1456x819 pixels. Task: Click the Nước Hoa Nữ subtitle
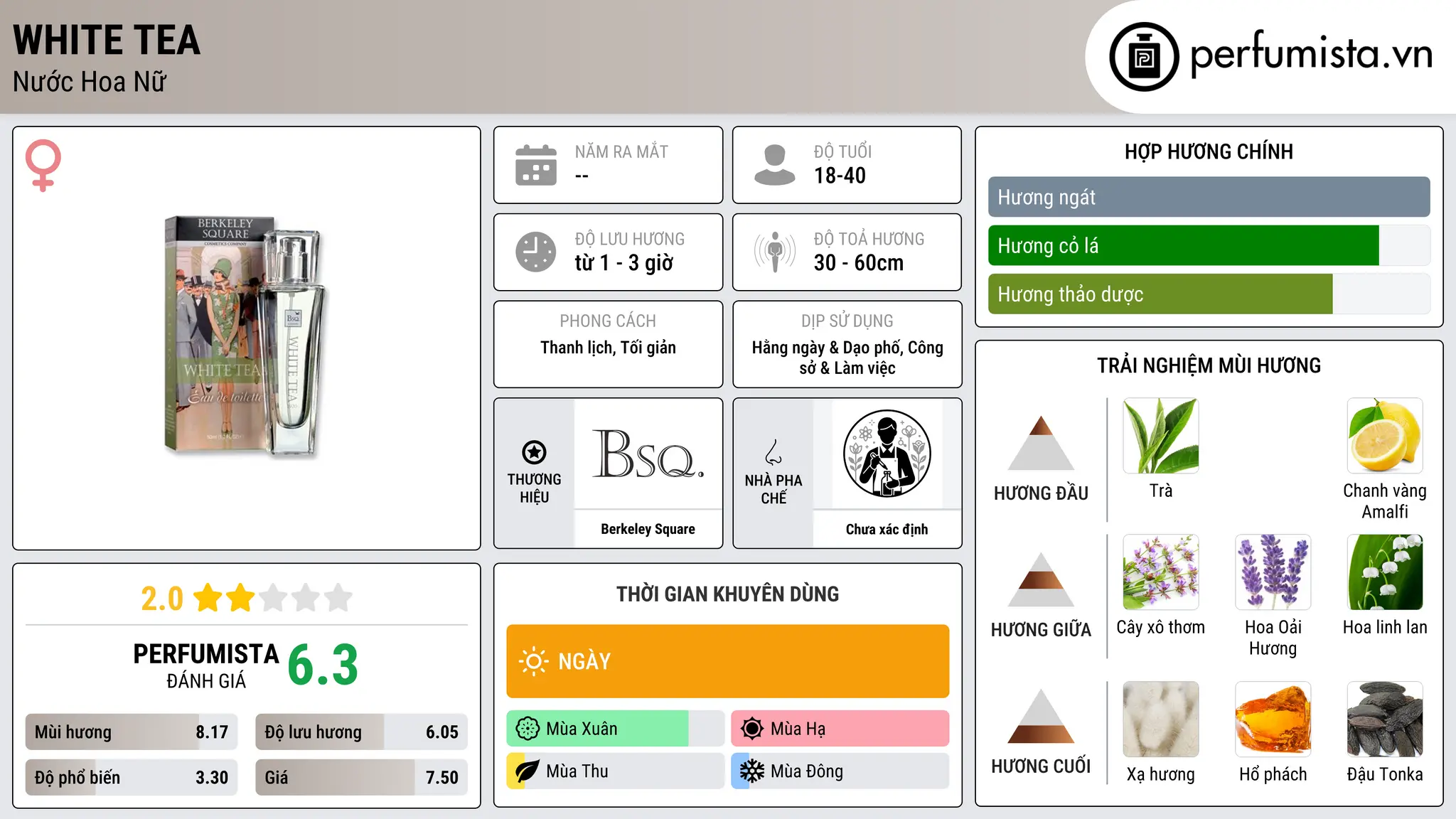(90, 82)
